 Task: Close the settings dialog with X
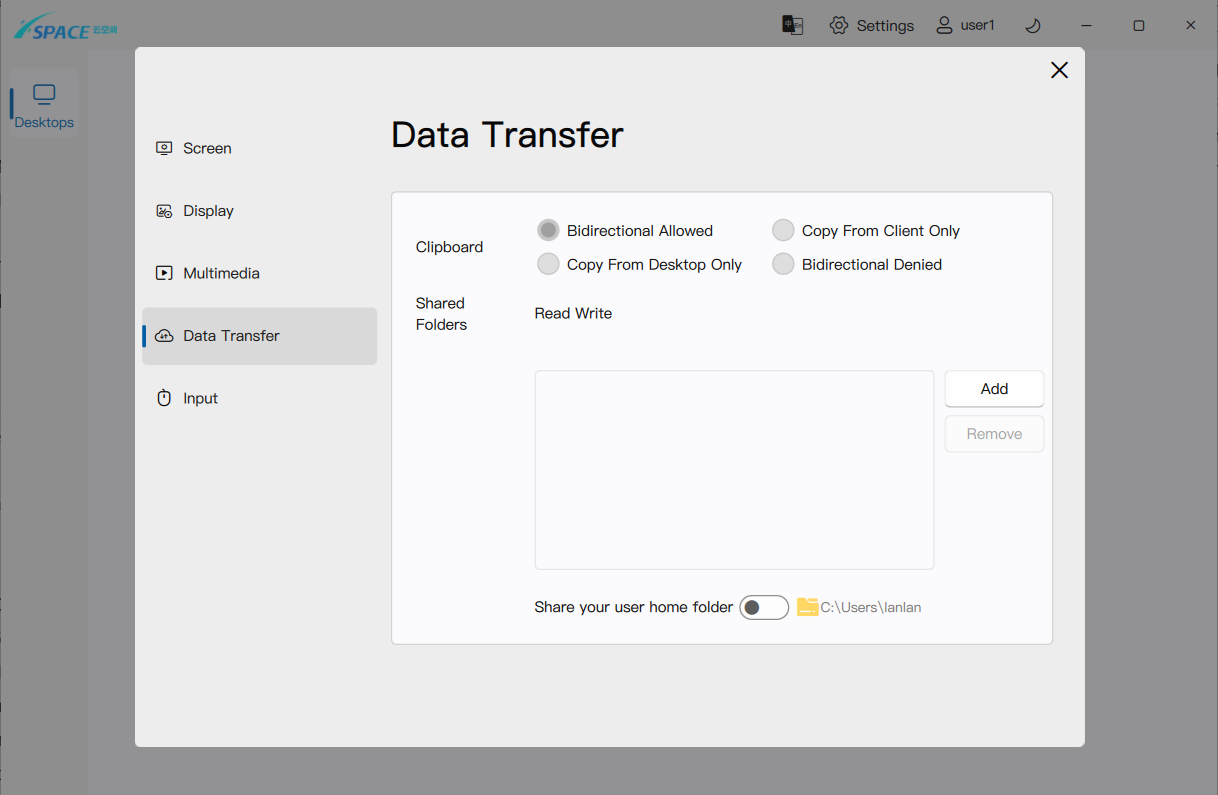(1059, 70)
